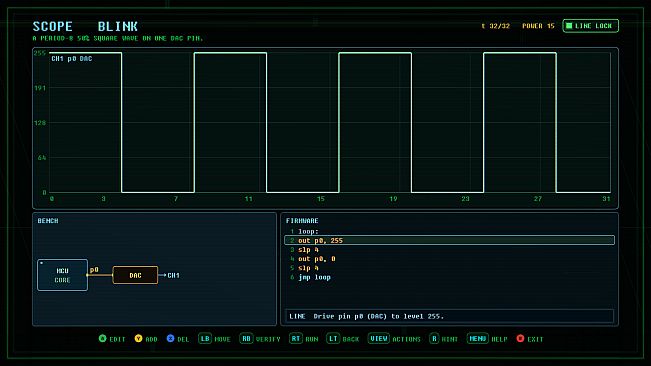Click the puzzle description about period-8 square wave
Viewport: 651px width, 366px height.
pyautogui.click(x=118, y=38)
